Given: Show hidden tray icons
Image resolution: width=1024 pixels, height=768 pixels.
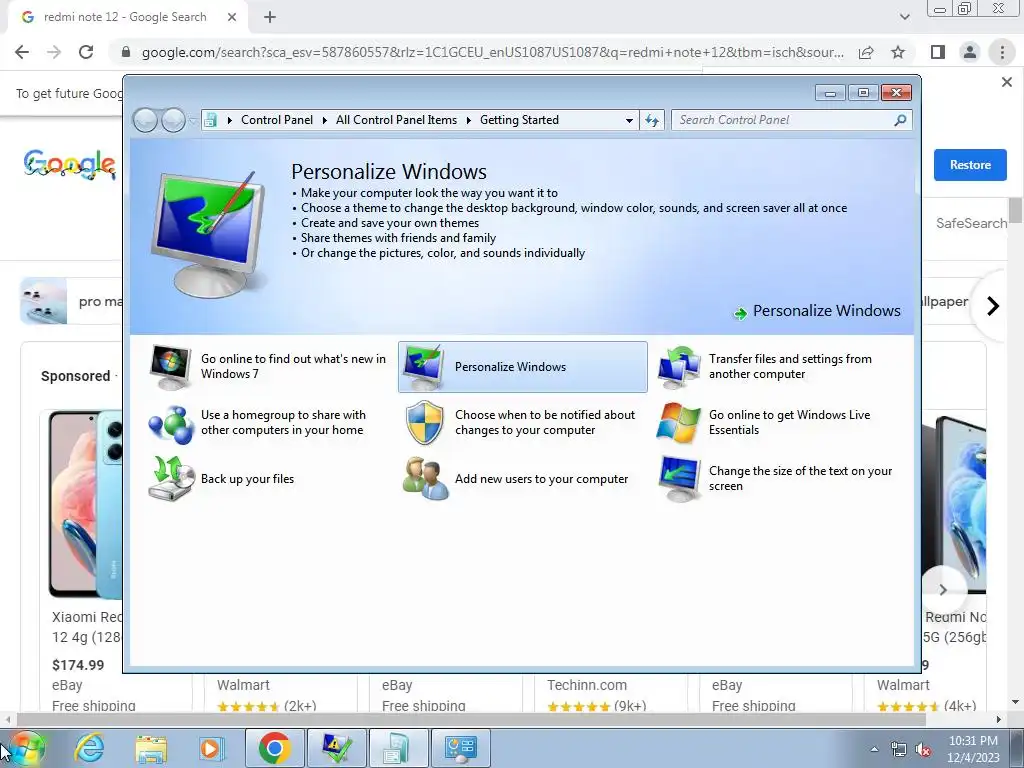Looking at the screenshot, I should pos(874,749).
